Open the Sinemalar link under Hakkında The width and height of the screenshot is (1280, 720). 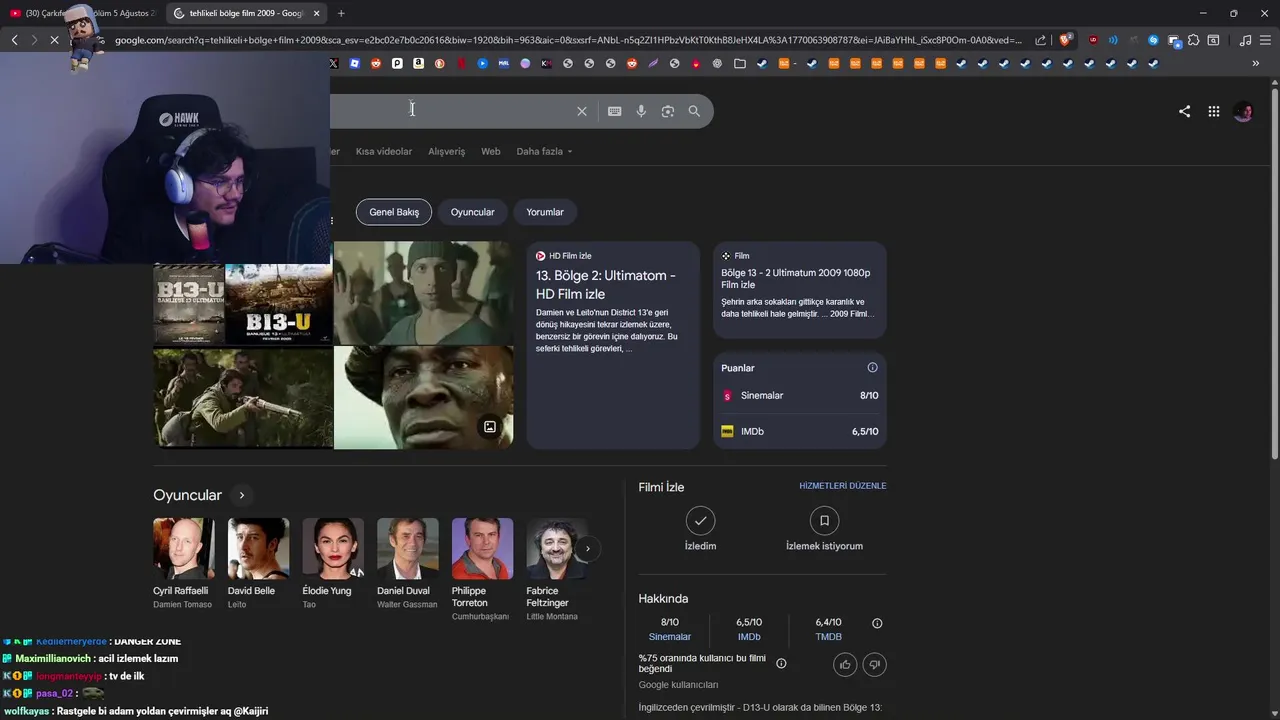point(670,637)
